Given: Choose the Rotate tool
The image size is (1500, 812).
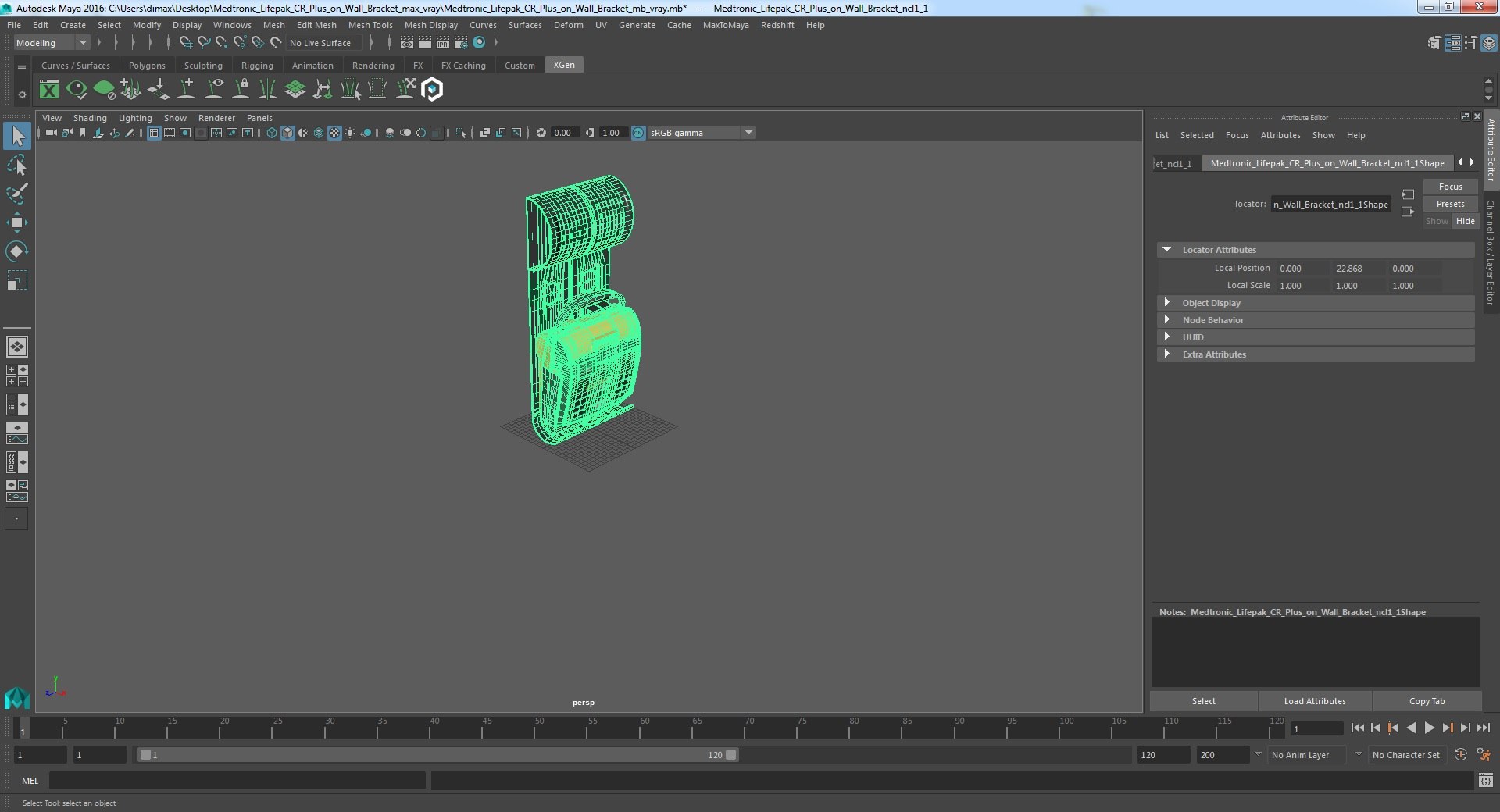Looking at the screenshot, I should (16, 251).
